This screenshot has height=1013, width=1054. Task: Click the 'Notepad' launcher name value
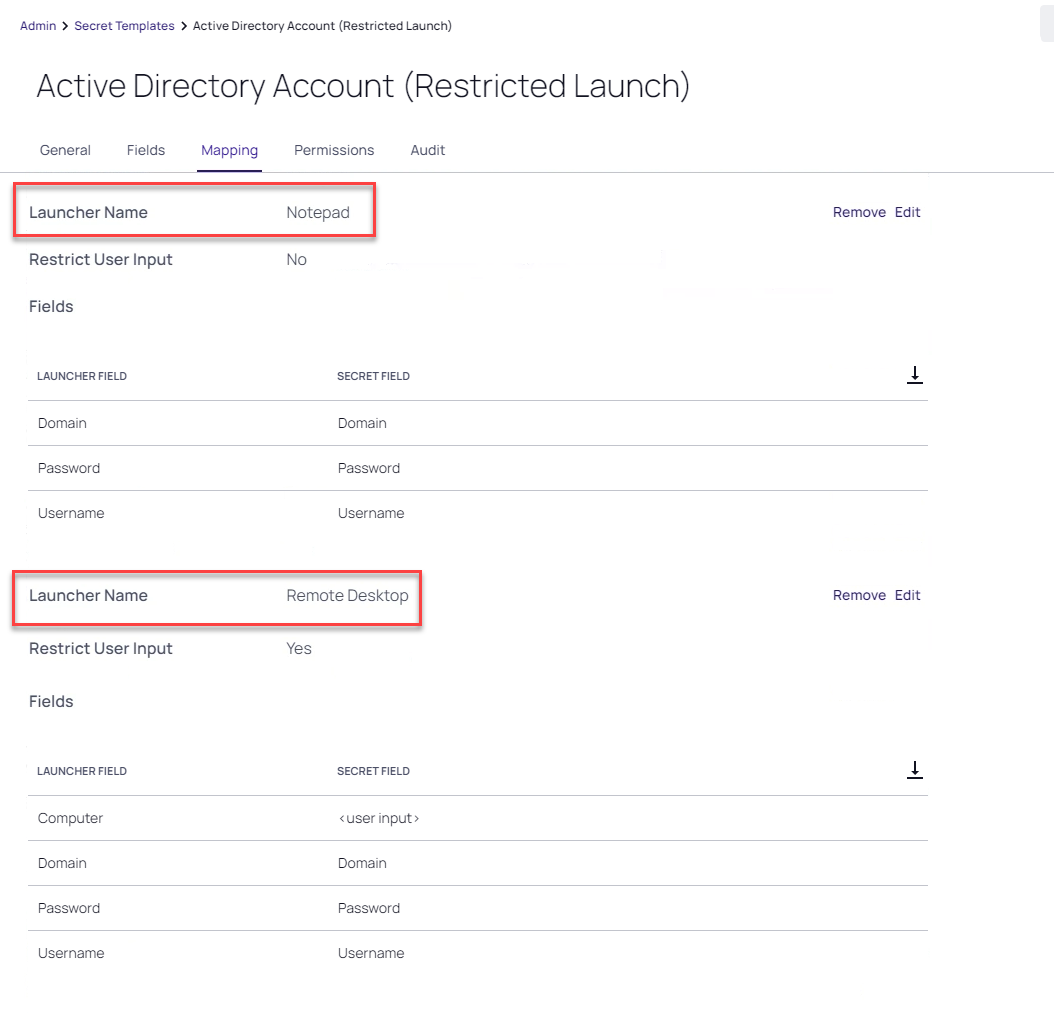coord(318,212)
